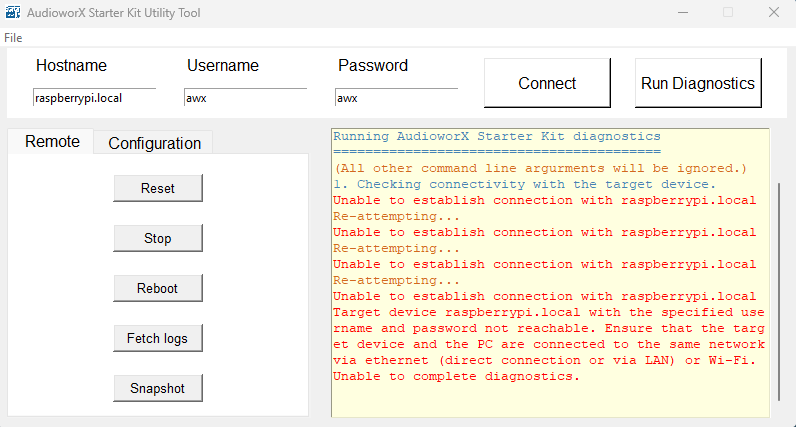Click the Connect button
Viewport: 796px width, 427px height.
547,83
